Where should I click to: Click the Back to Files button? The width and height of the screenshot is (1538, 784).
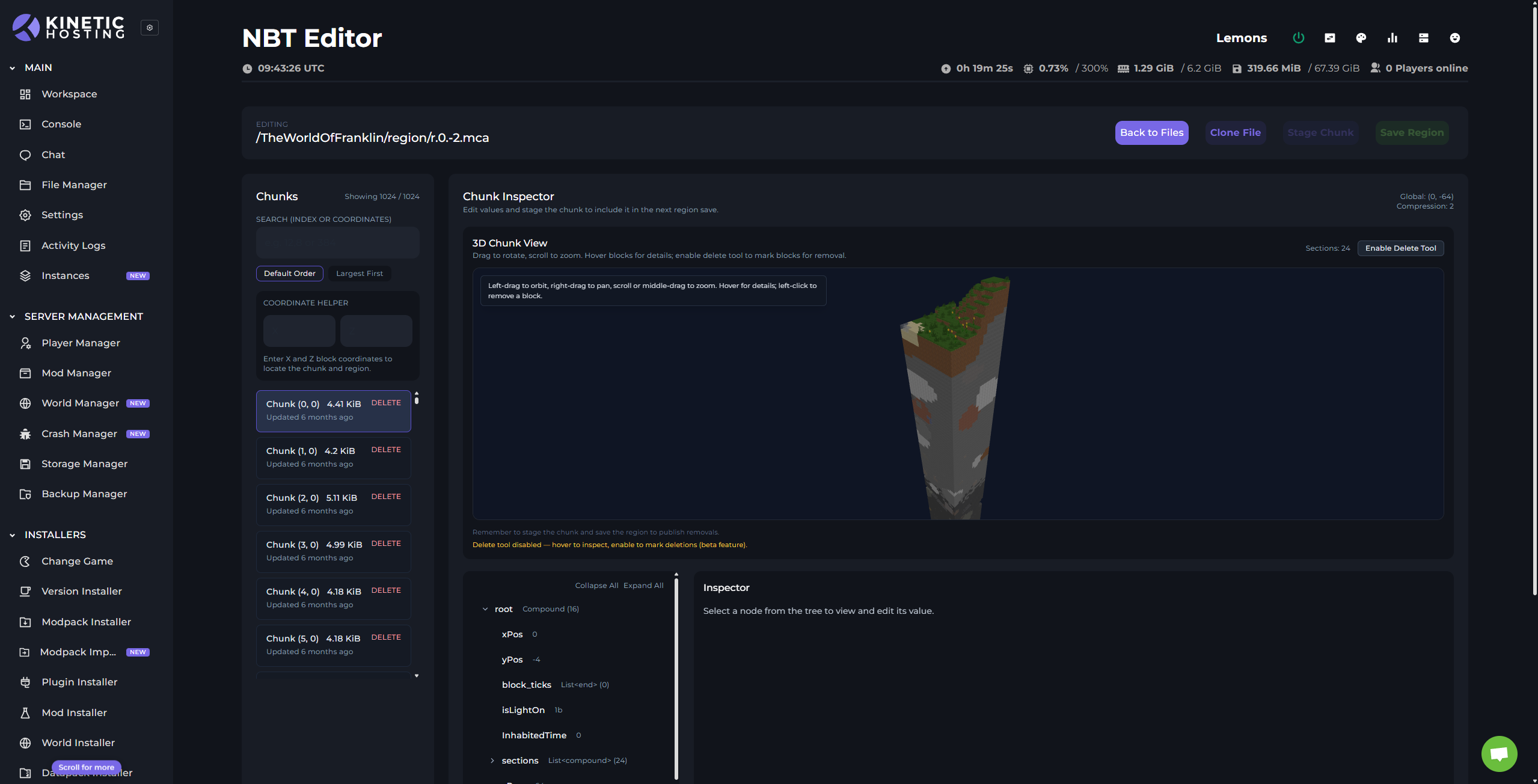(1151, 133)
